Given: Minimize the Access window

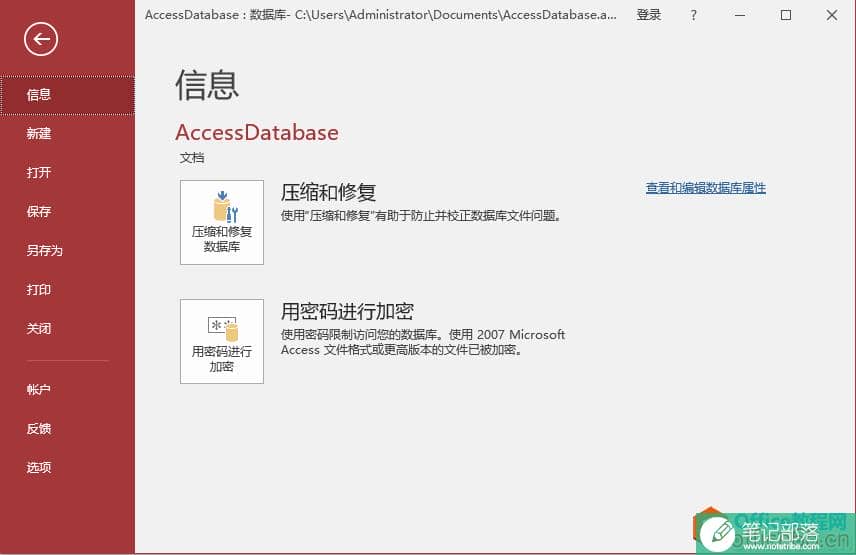Looking at the screenshot, I should coord(740,15).
